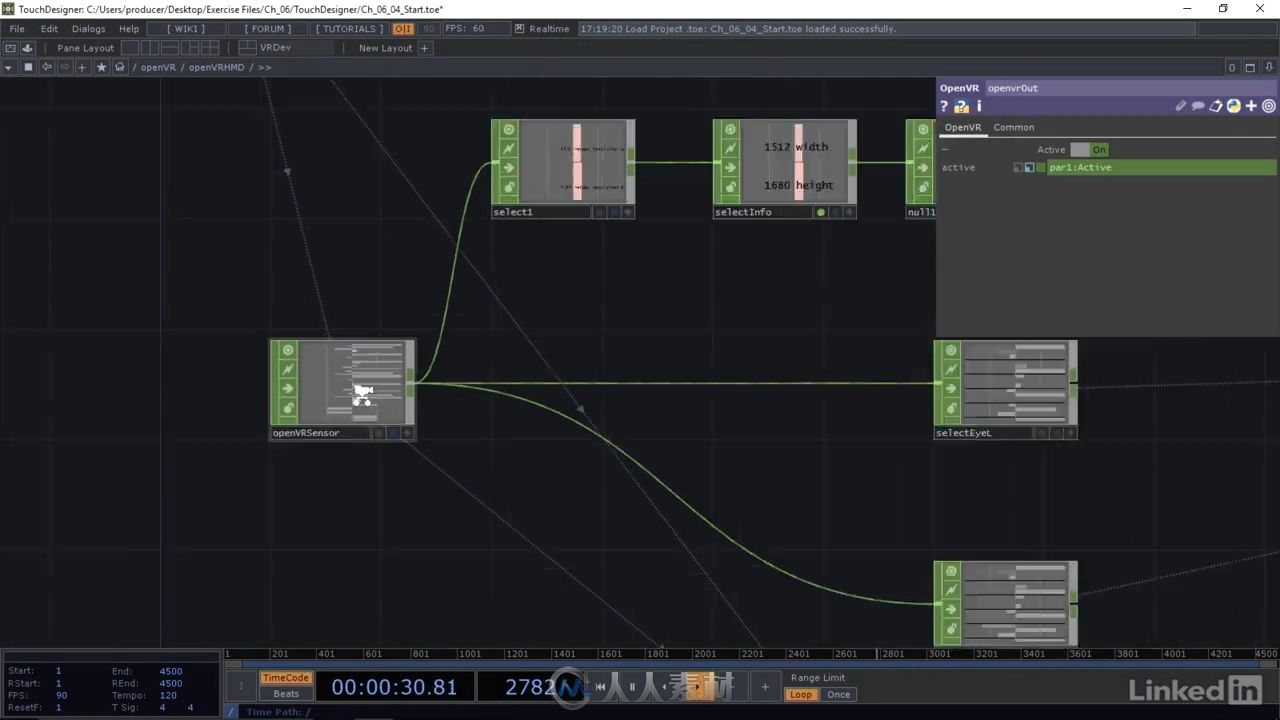Open the pane type dropdown arrow
Image resolution: width=1280 pixels, height=720 pixels.
(9, 67)
